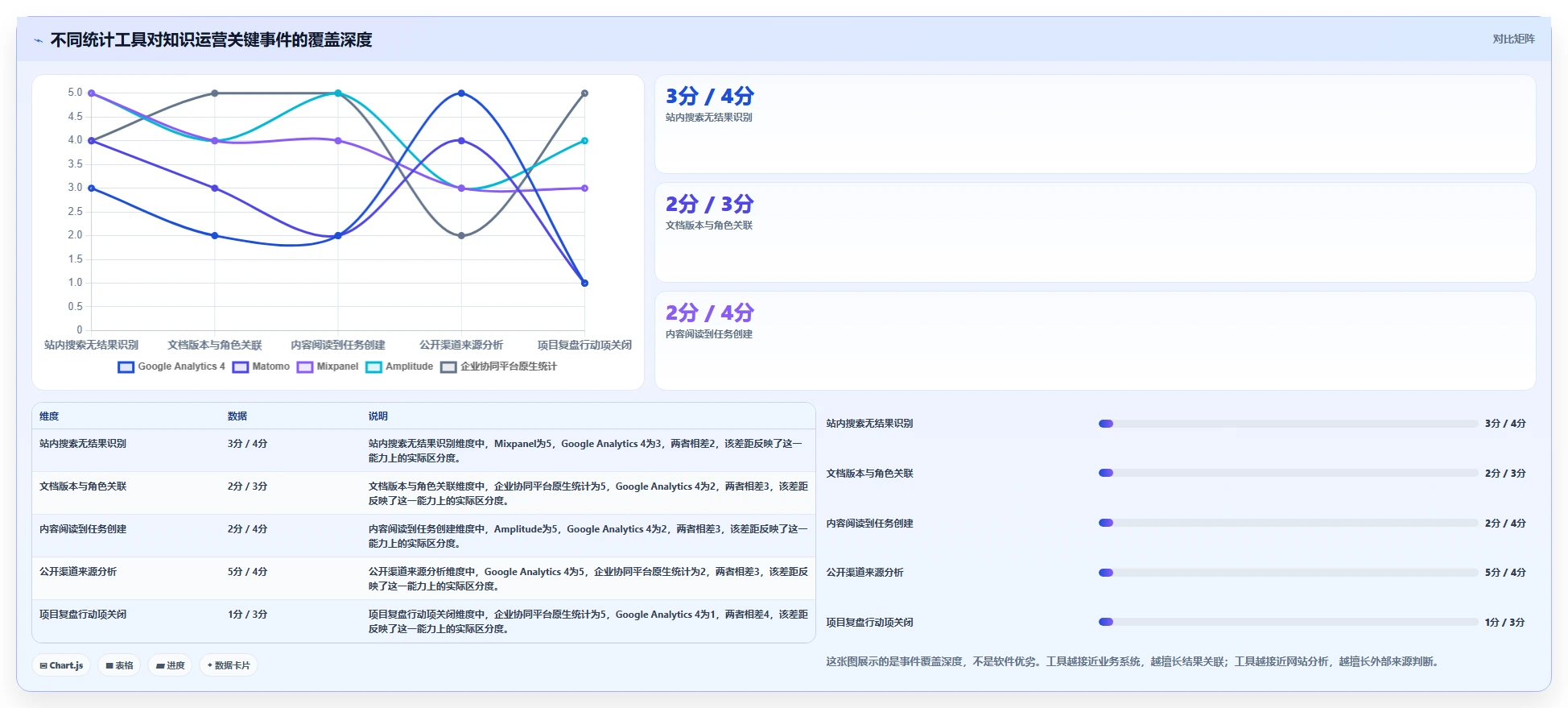
Task: Click the Mixpanel point at 内容阅读到任务创建 (4.0)
Action: coord(338,141)
